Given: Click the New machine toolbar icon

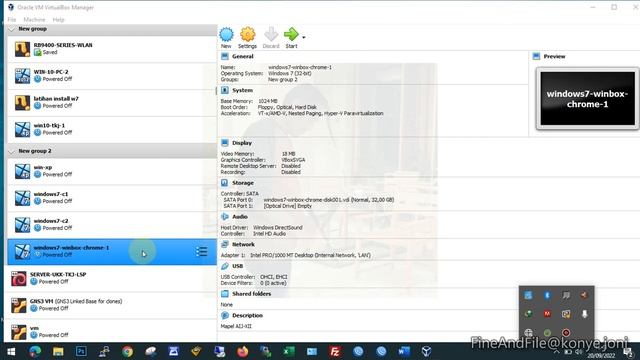Looking at the screenshot, I should (x=226, y=35).
